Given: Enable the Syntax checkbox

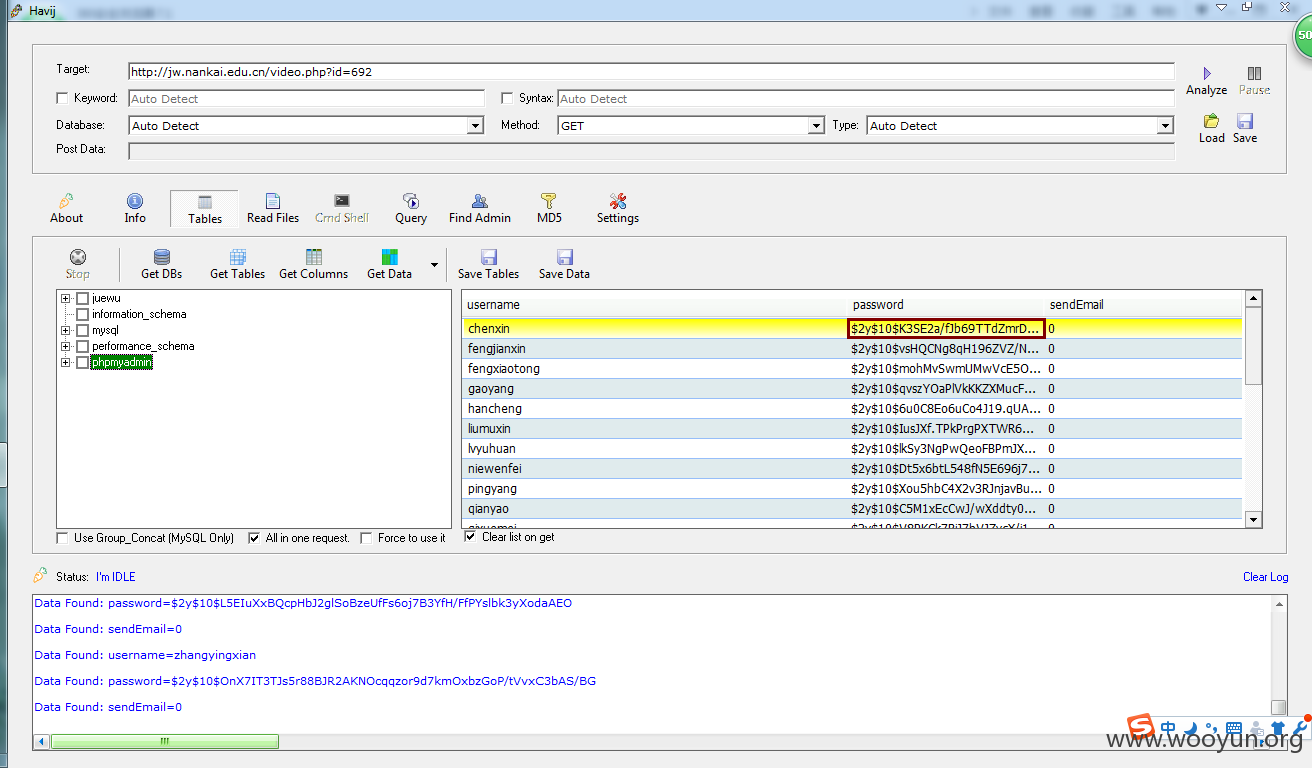Looking at the screenshot, I should point(507,98).
